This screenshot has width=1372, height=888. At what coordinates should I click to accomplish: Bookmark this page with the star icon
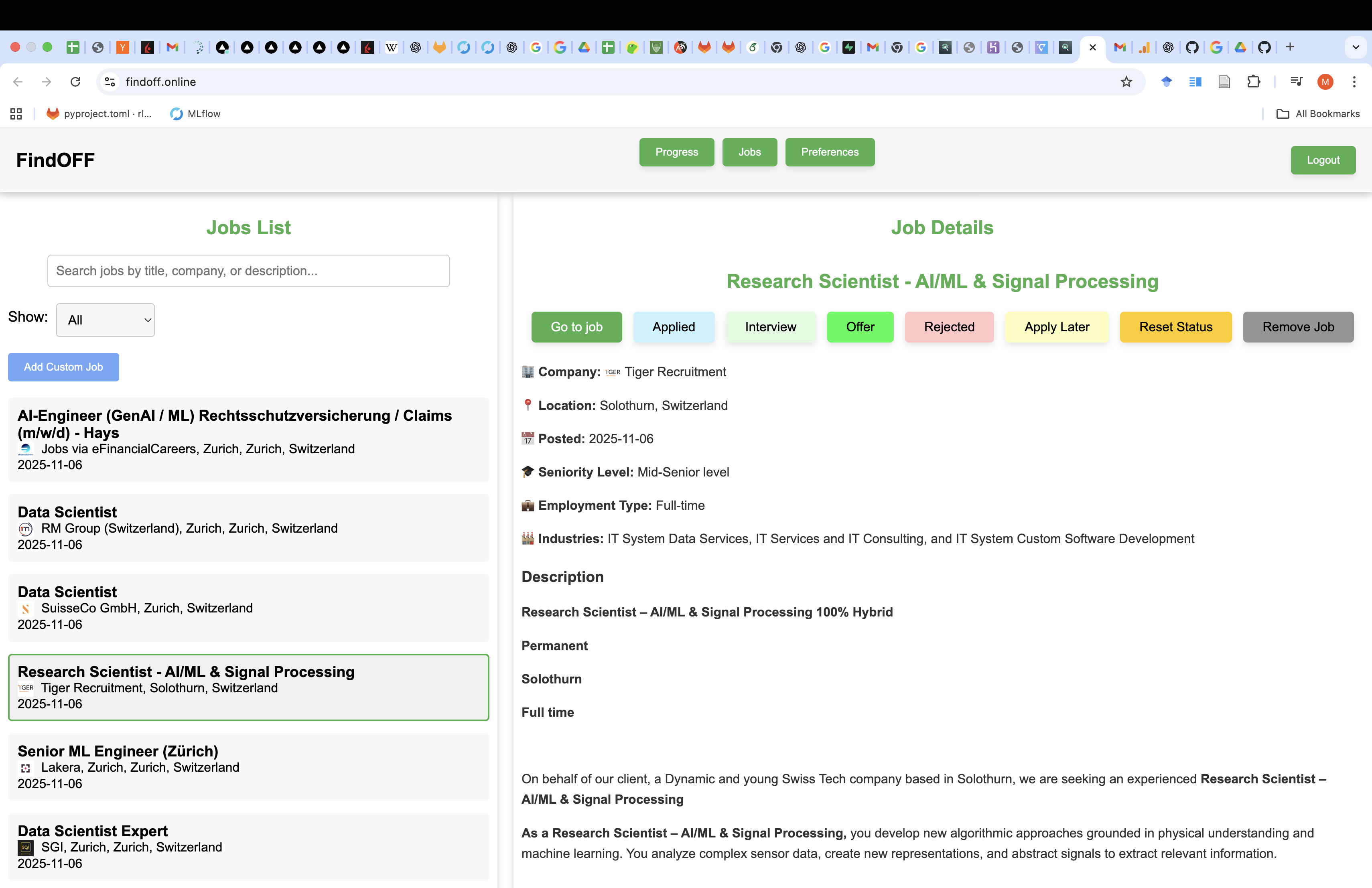[x=1126, y=82]
